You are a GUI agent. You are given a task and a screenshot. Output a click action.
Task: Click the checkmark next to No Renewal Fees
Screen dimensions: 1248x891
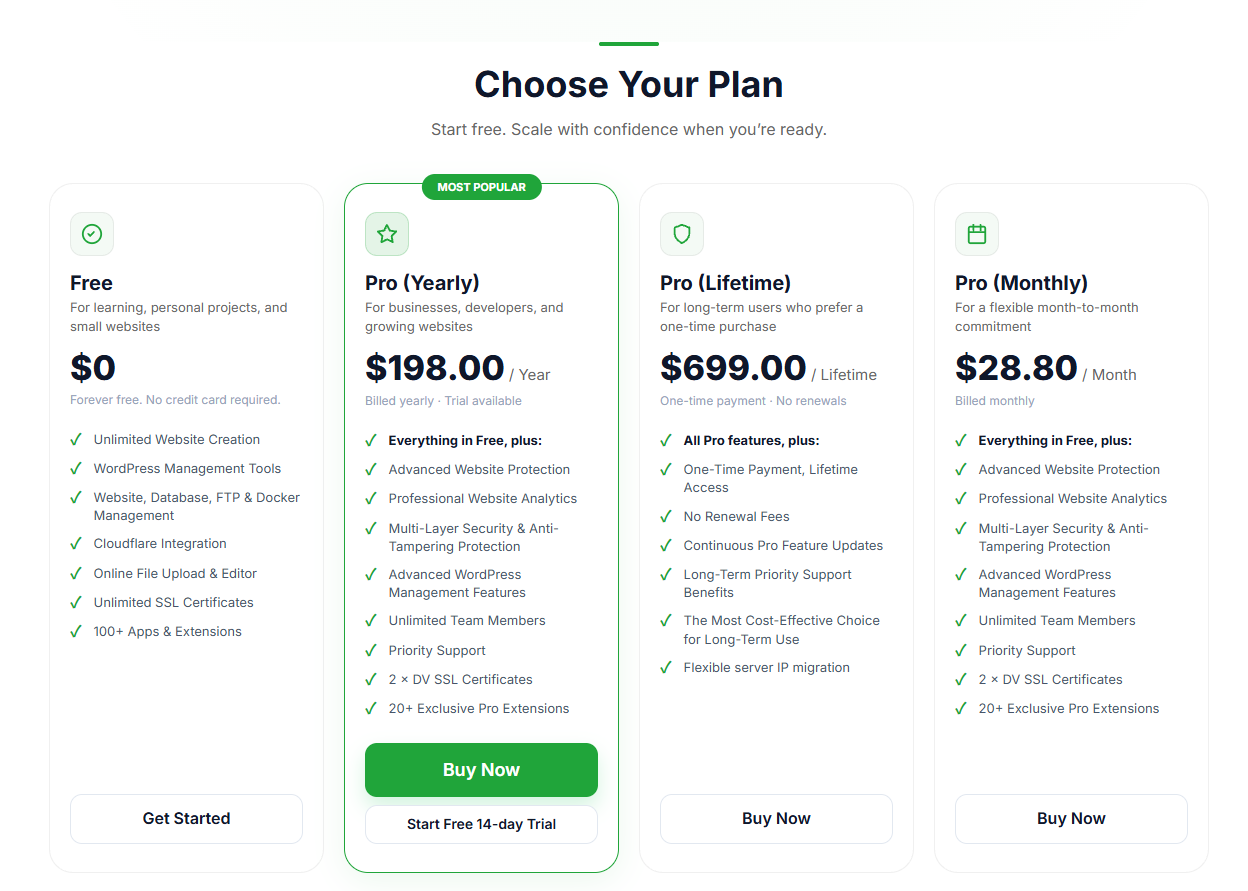point(666,517)
